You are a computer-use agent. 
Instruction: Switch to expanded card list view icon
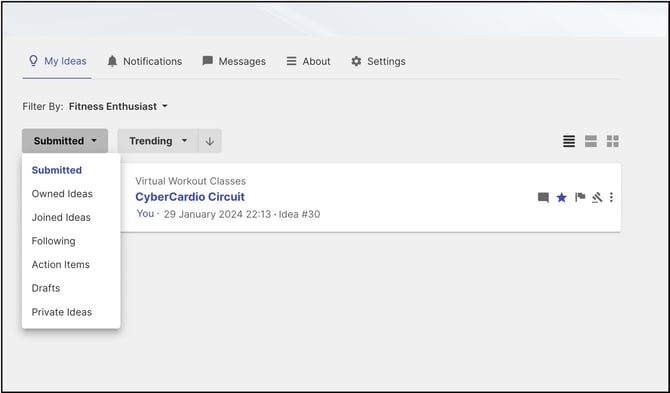click(x=591, y=141)
